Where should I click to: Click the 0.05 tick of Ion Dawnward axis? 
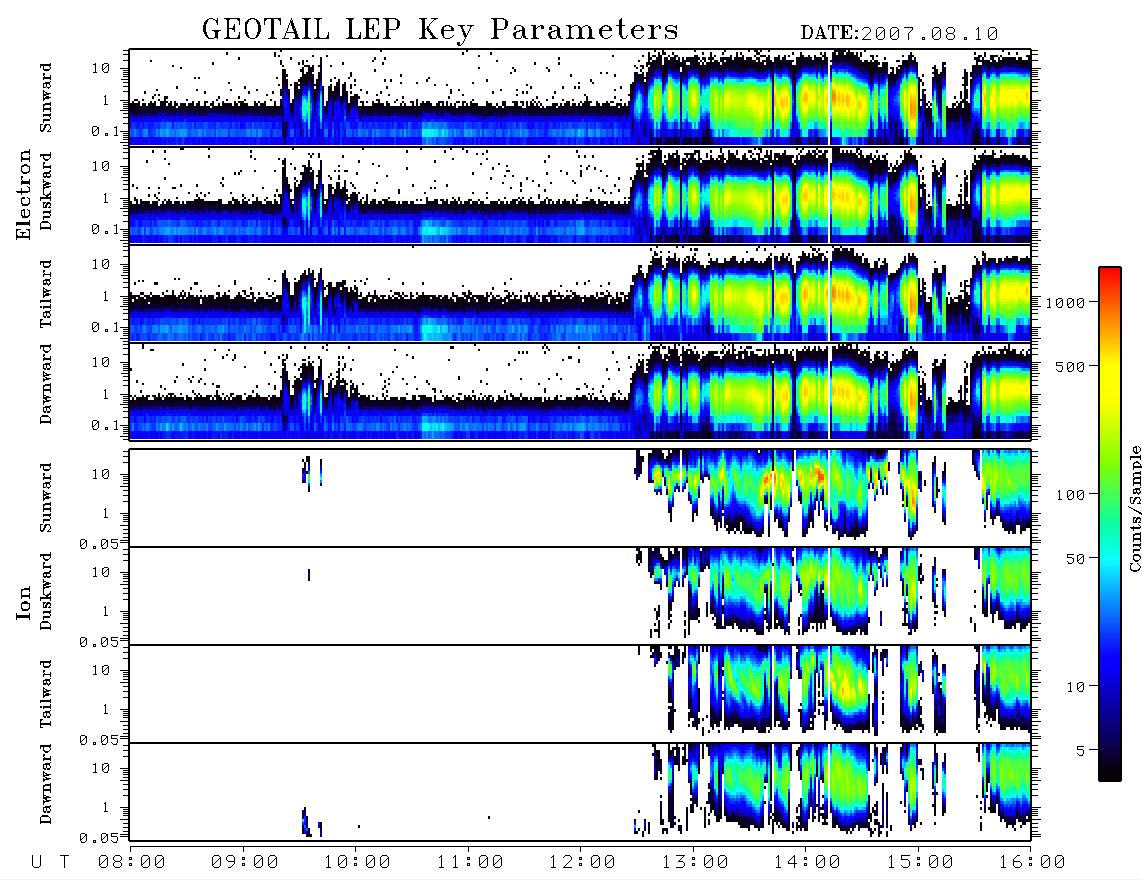pyautogui.click(x=98, y=838)
